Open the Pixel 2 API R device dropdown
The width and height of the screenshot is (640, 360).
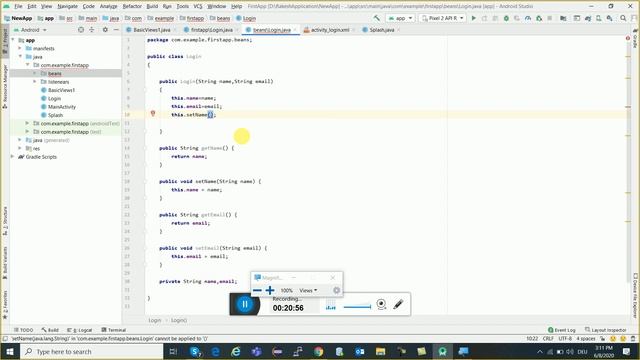(442, 18)
